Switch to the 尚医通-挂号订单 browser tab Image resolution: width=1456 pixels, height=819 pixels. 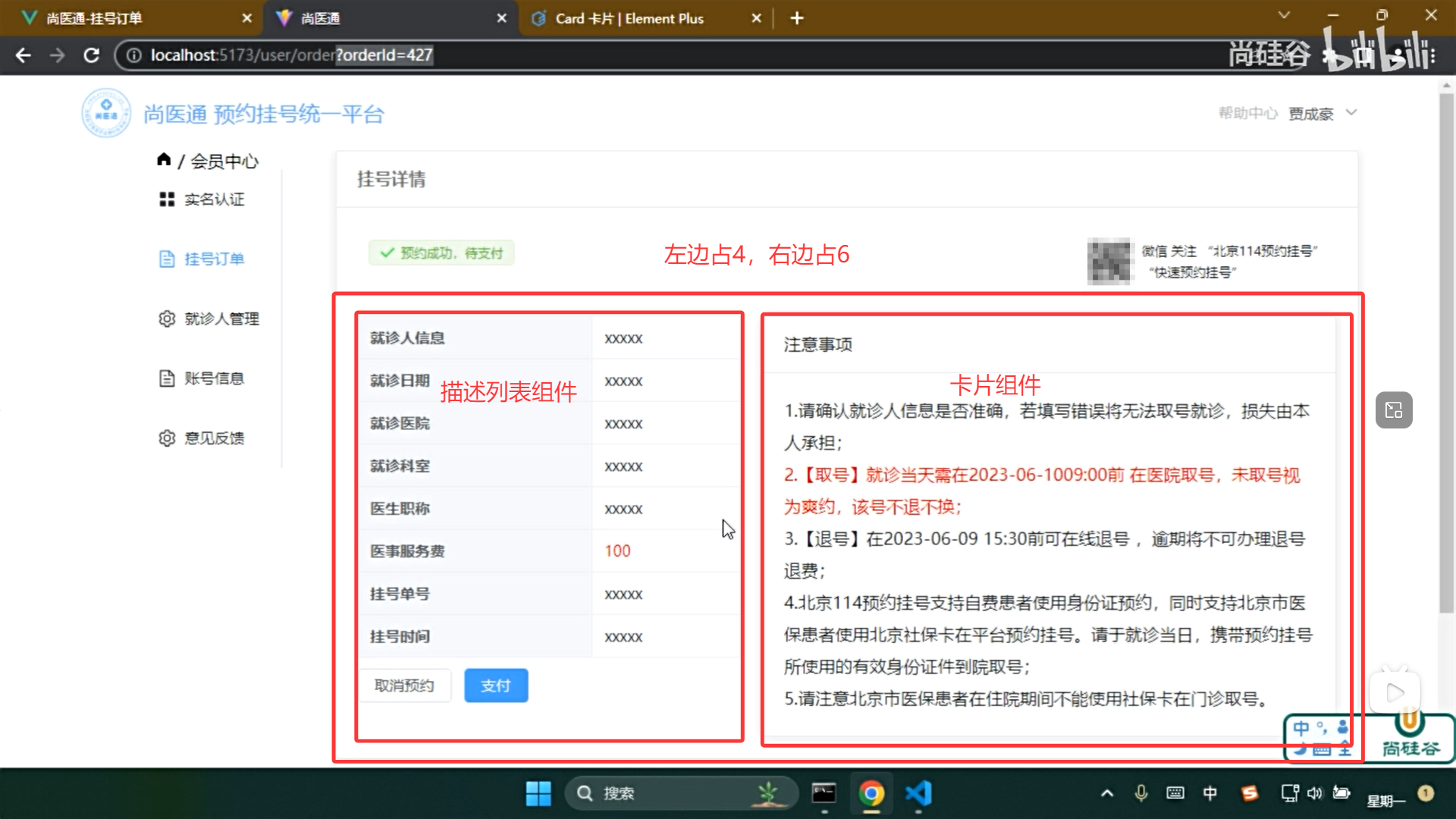[x=95, y=18]
